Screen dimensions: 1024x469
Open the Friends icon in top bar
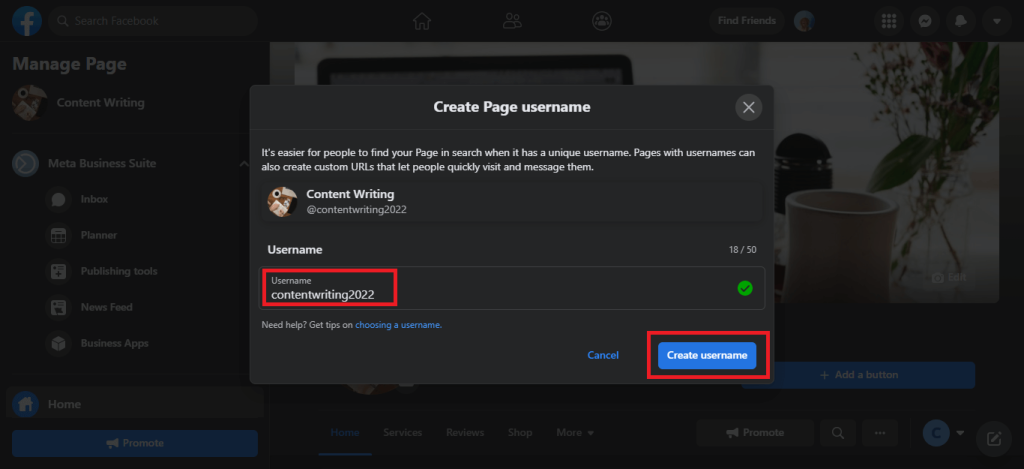tap(512, 21)
